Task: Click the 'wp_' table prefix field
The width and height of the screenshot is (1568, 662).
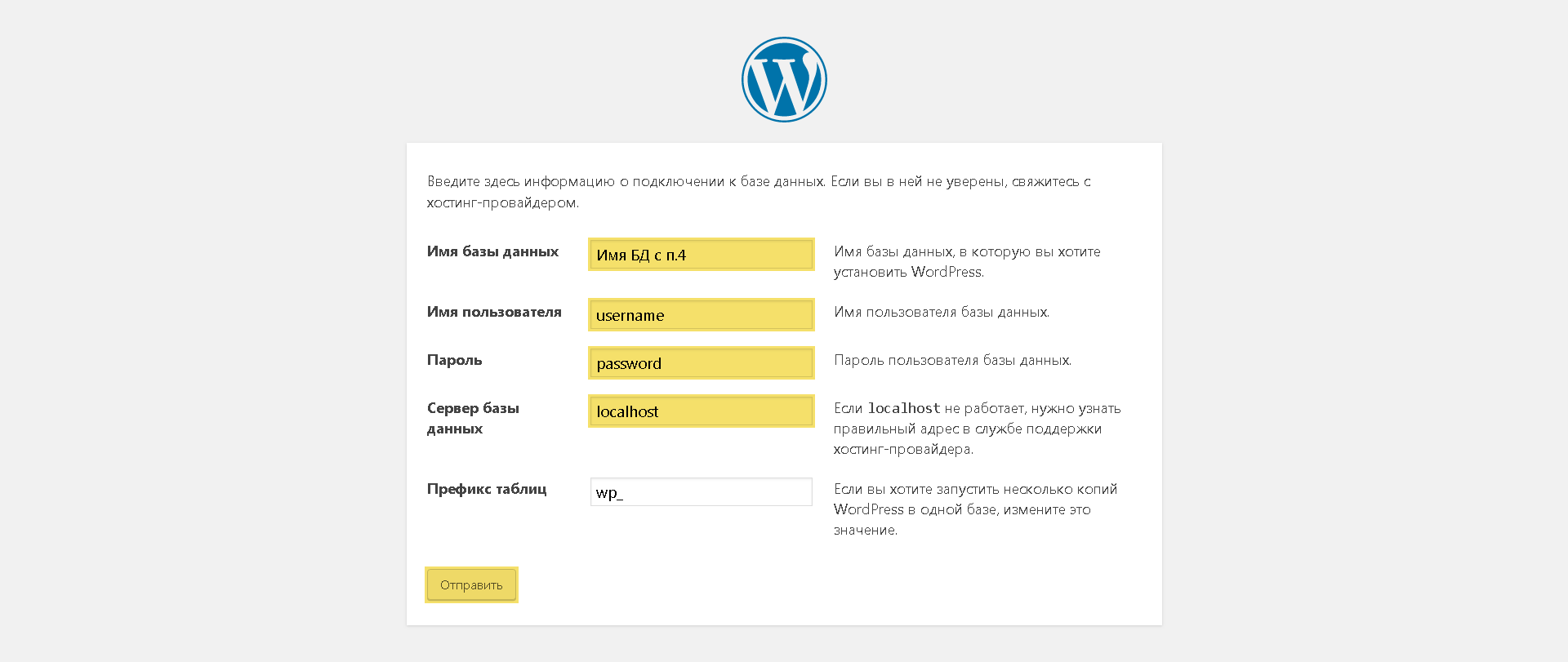Action: tap(702, 491)
